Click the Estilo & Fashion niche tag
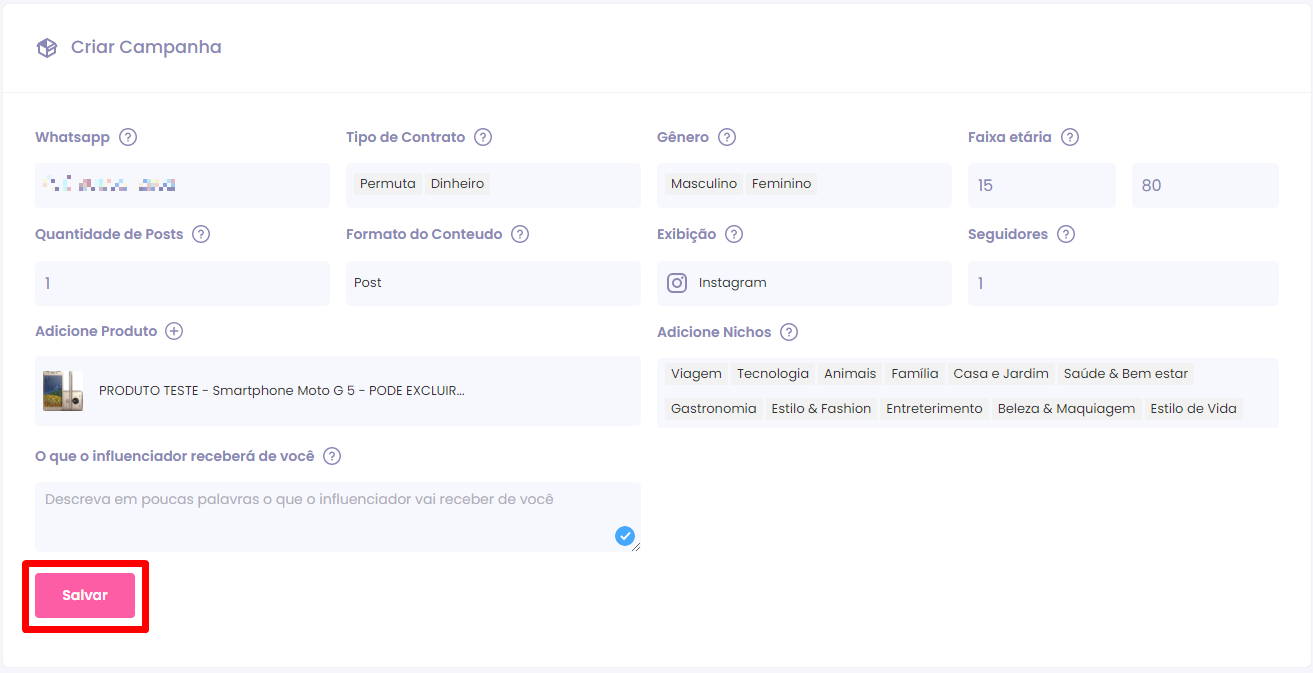1313x673 pixels. tap(821, 409)
